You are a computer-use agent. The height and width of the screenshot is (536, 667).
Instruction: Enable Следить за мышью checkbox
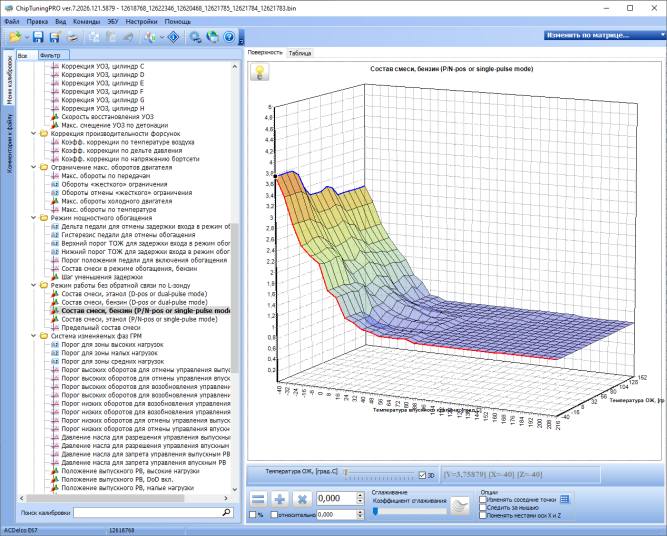pyautogui.click(x=483, y=507)
